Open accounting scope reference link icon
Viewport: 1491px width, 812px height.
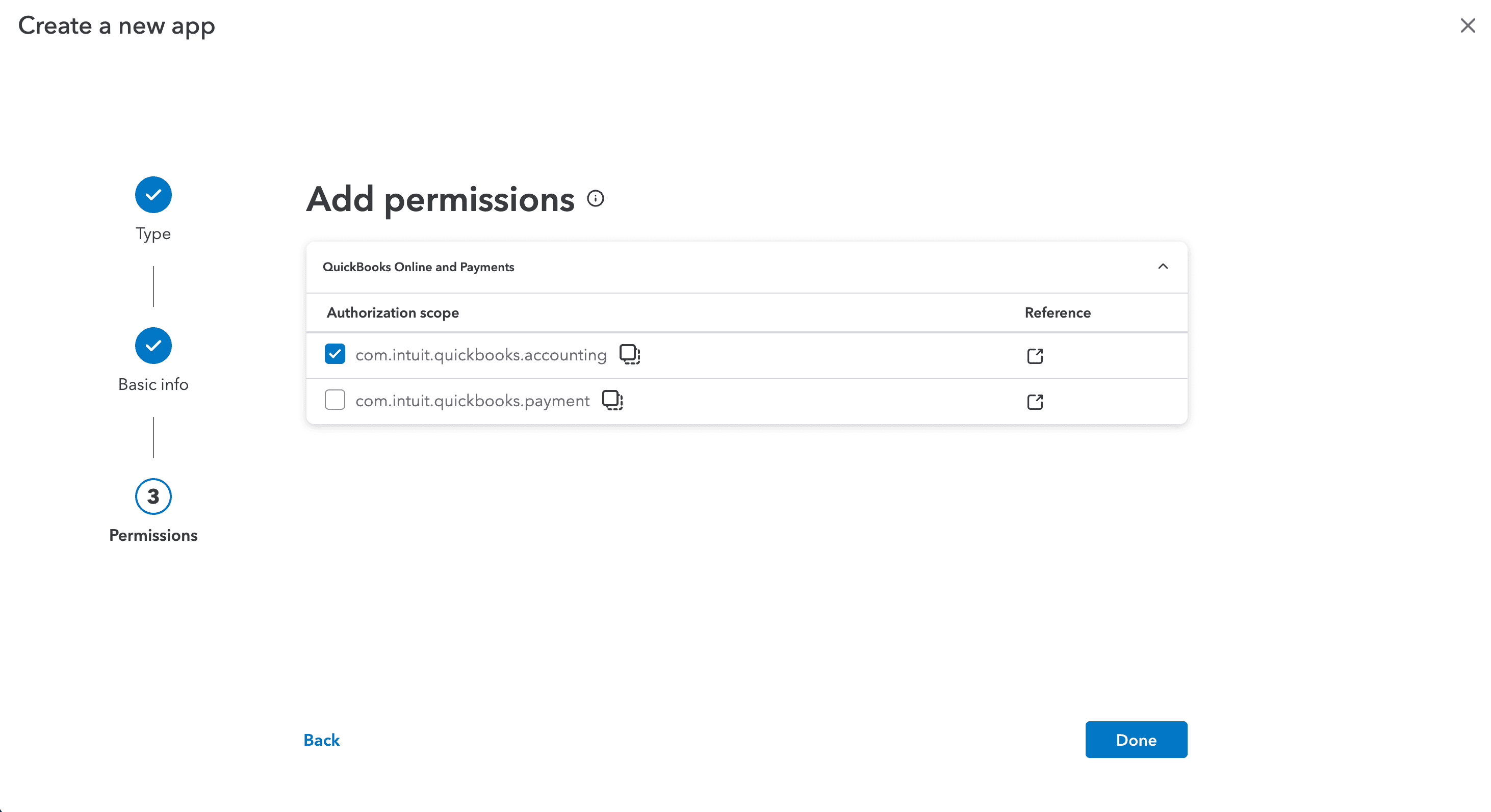[x=1034, y=355]
